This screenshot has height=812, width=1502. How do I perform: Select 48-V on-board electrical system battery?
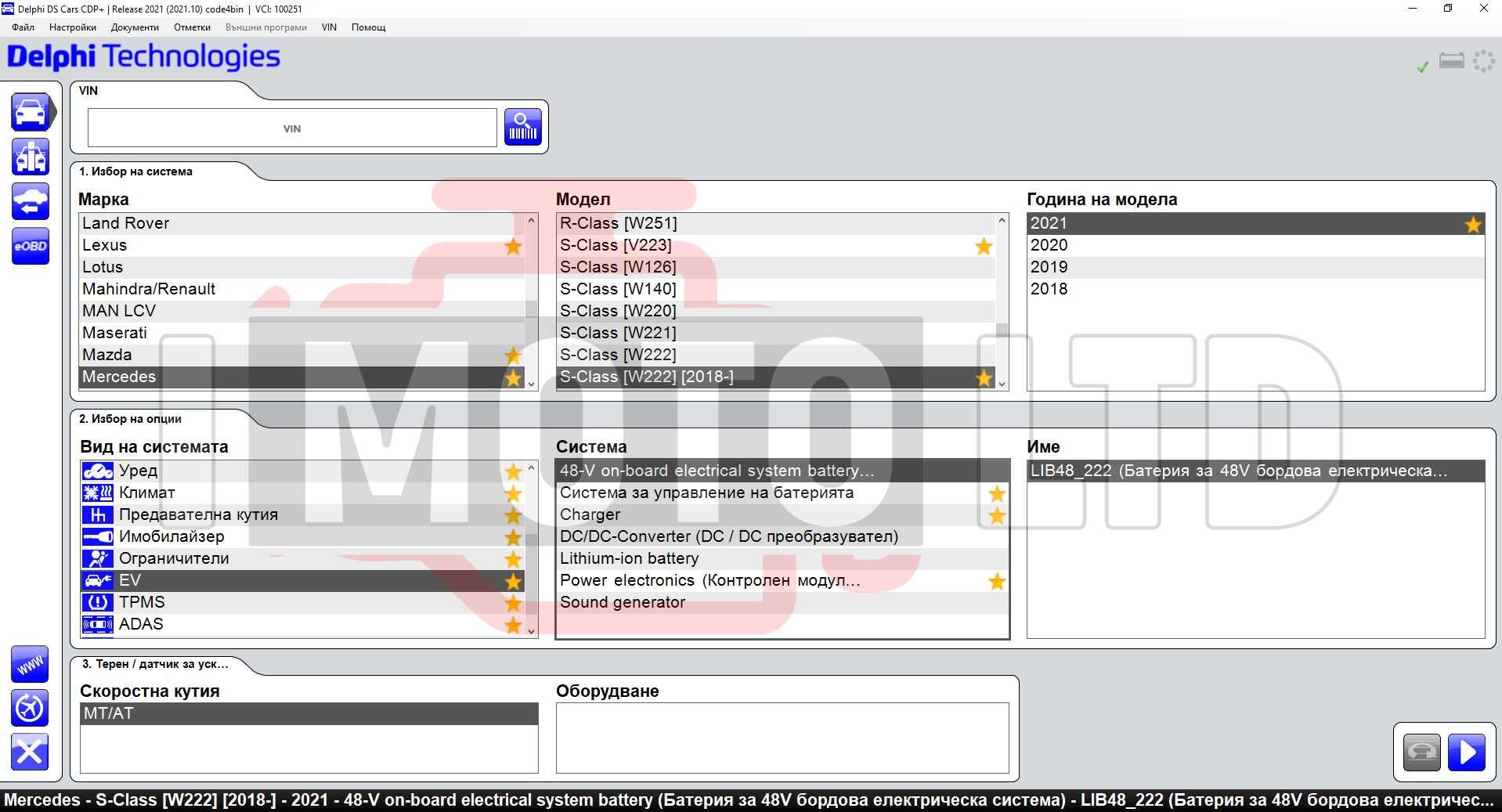tap(782, 471)
